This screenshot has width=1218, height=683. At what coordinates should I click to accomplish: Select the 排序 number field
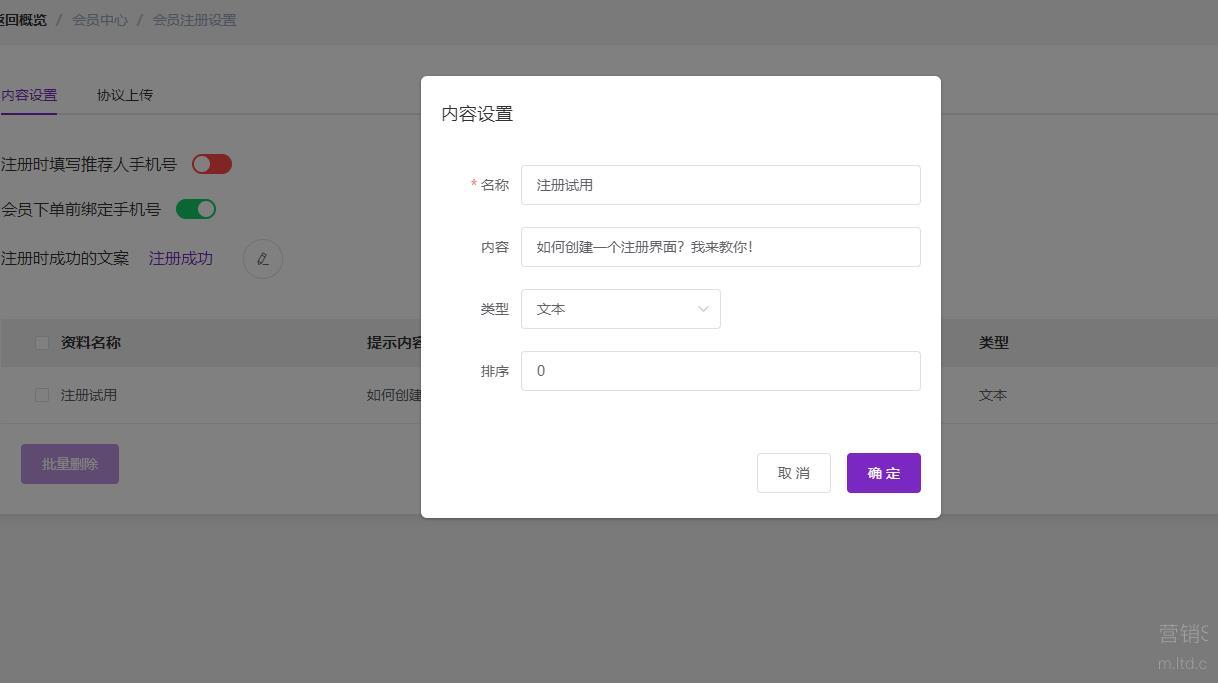click(x=720, y=371)
